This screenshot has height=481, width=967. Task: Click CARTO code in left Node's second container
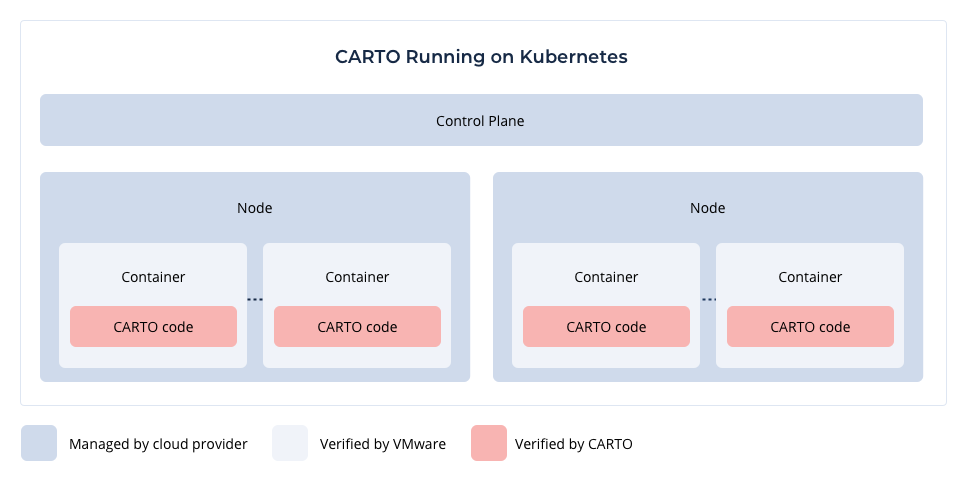tap(357, 327)
